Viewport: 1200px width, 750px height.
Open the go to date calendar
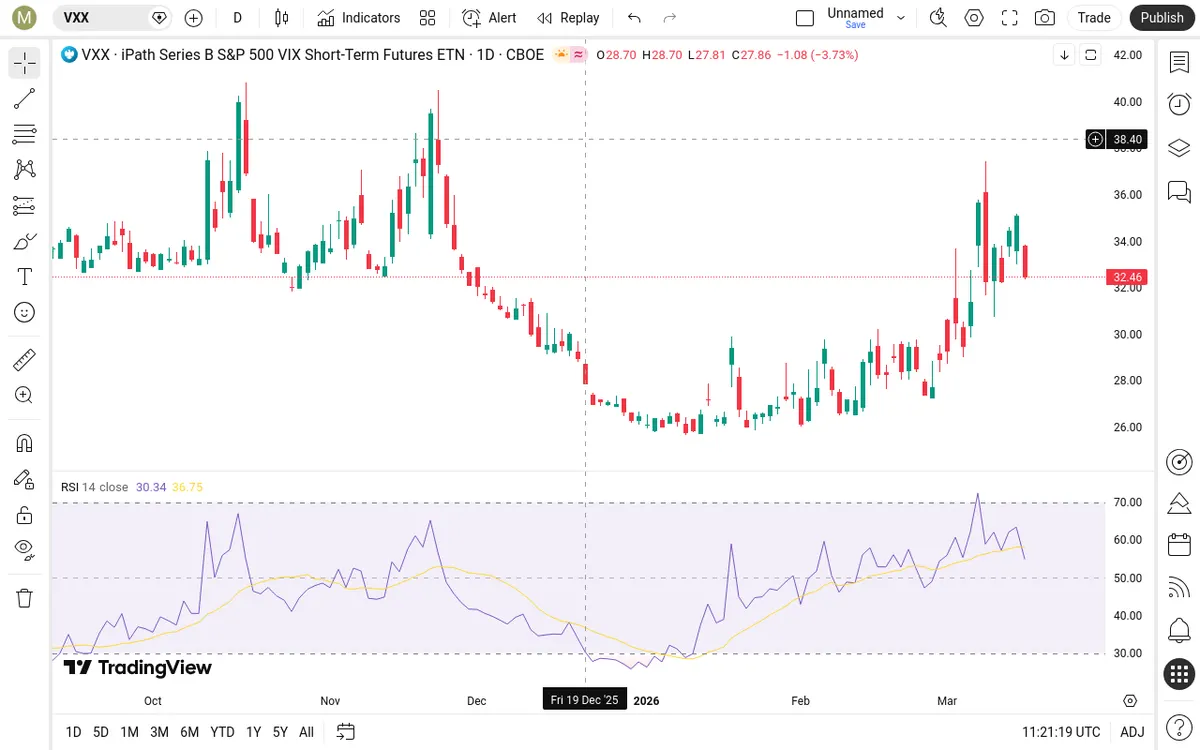point(346,732)
